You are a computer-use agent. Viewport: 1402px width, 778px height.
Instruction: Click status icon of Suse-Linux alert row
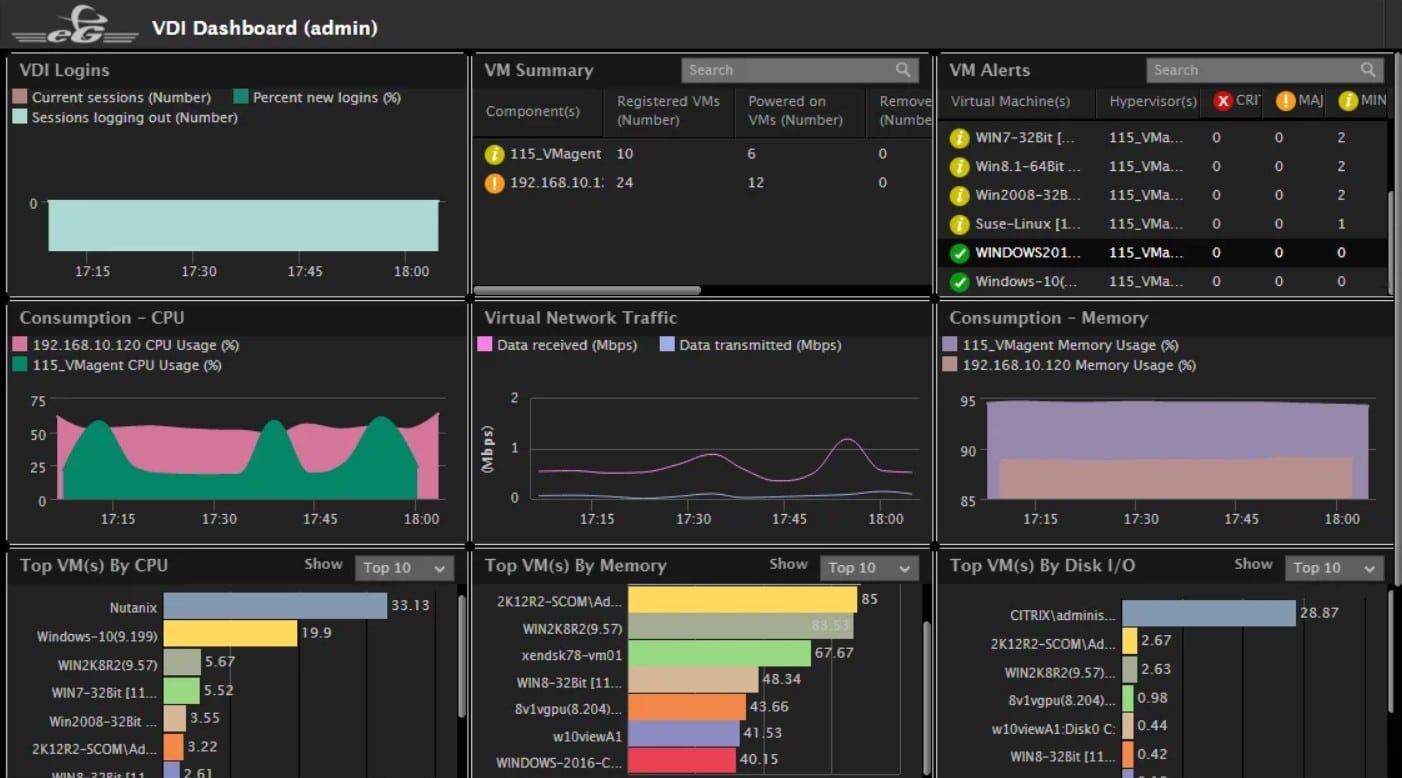tap(959, 224)
